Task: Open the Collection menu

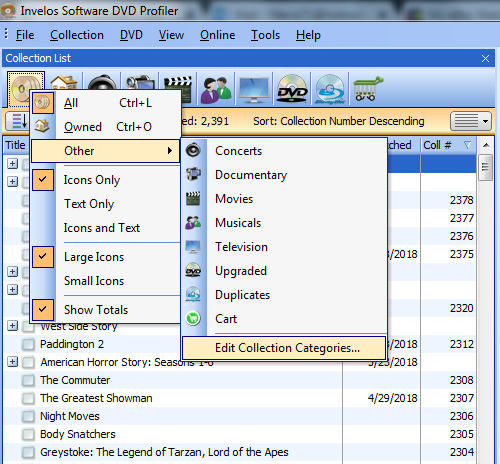Action: point(77,35)
